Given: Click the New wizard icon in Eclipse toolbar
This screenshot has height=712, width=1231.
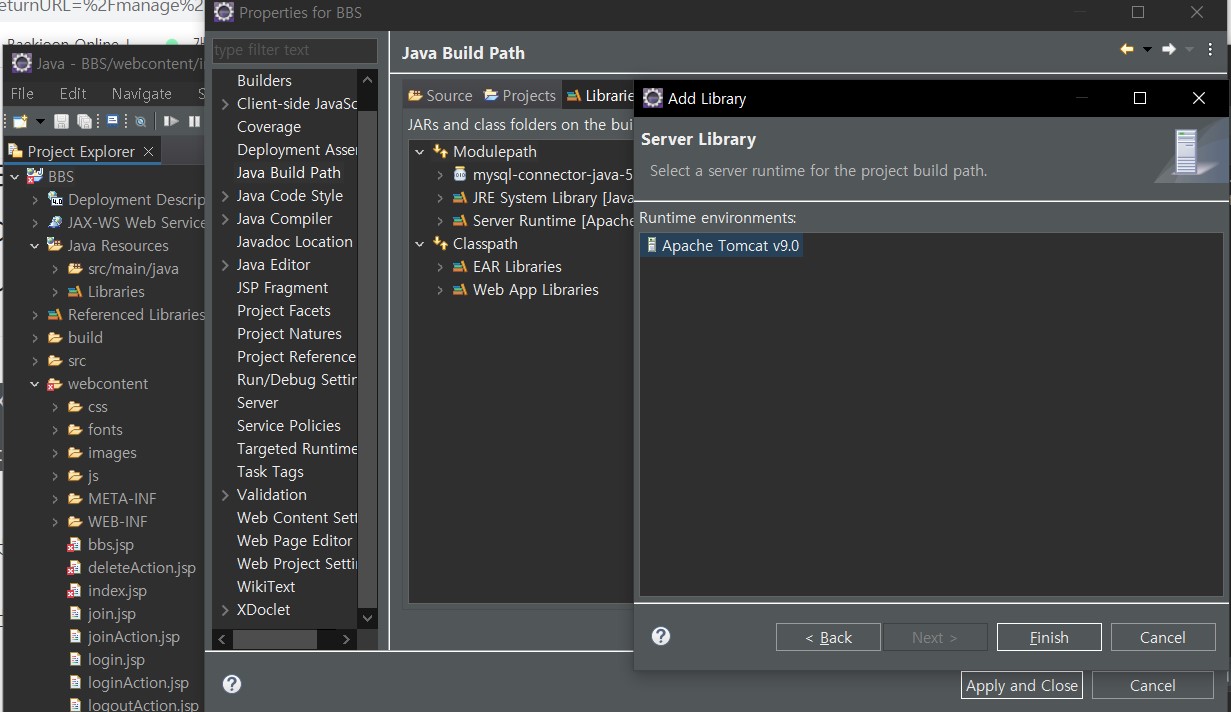Looking at the screenshot, I should point(19,121).
